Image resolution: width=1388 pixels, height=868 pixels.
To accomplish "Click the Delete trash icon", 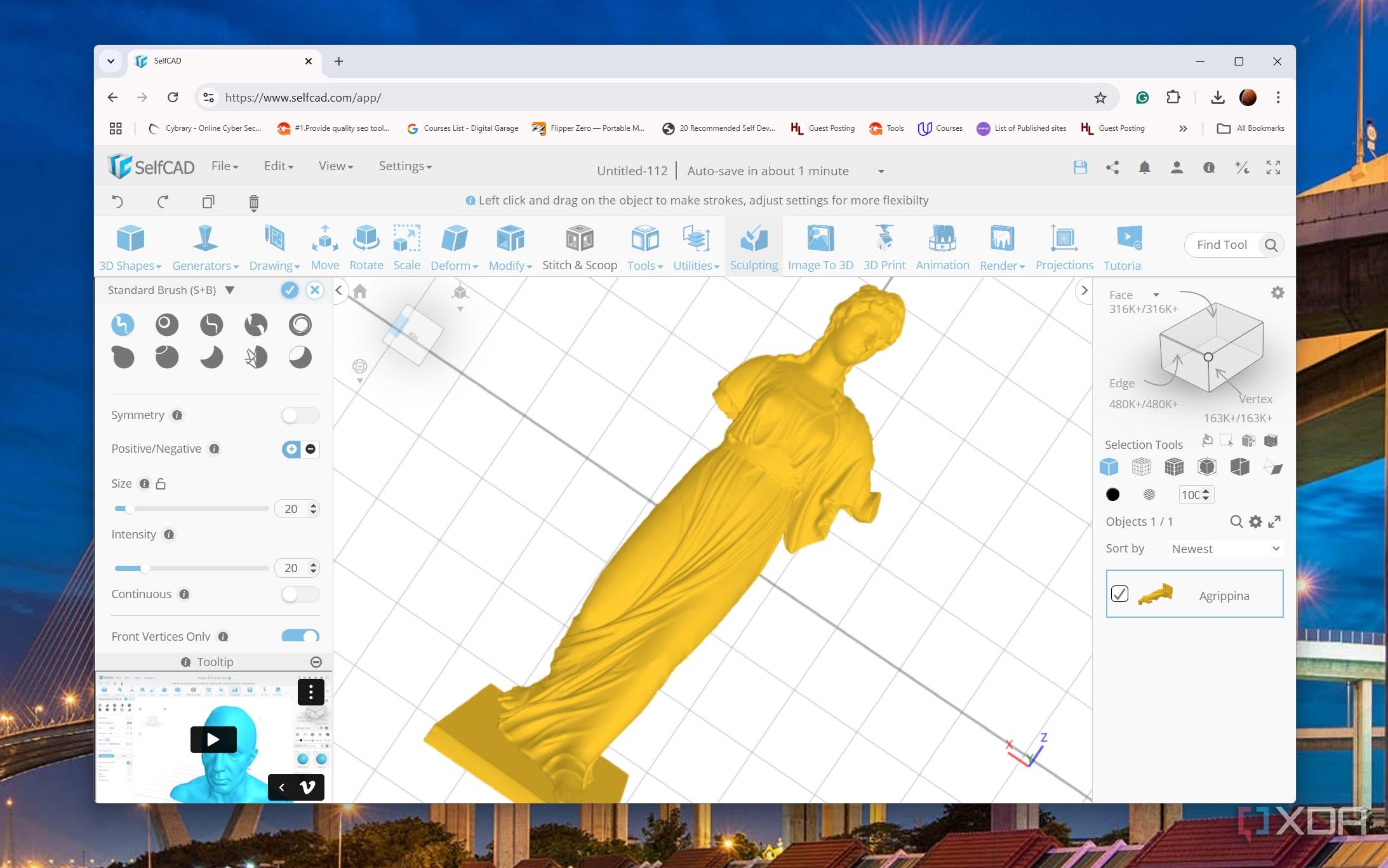I will (x=253, y=203).
